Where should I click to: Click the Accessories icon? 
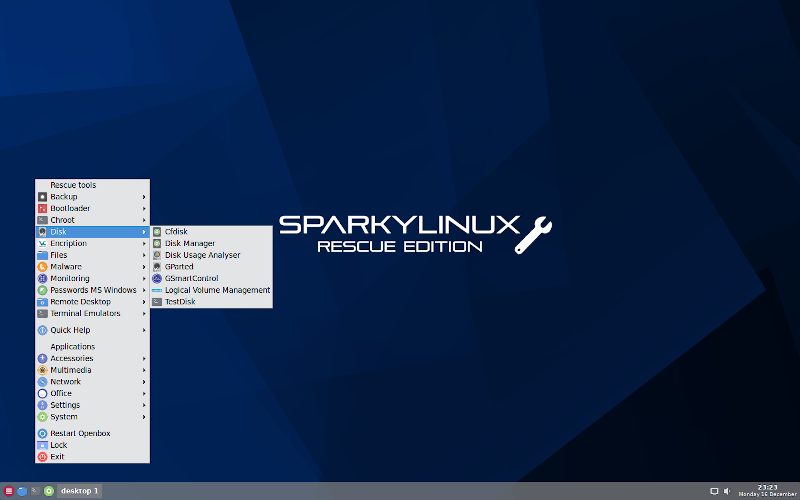(x=42, y=359)
